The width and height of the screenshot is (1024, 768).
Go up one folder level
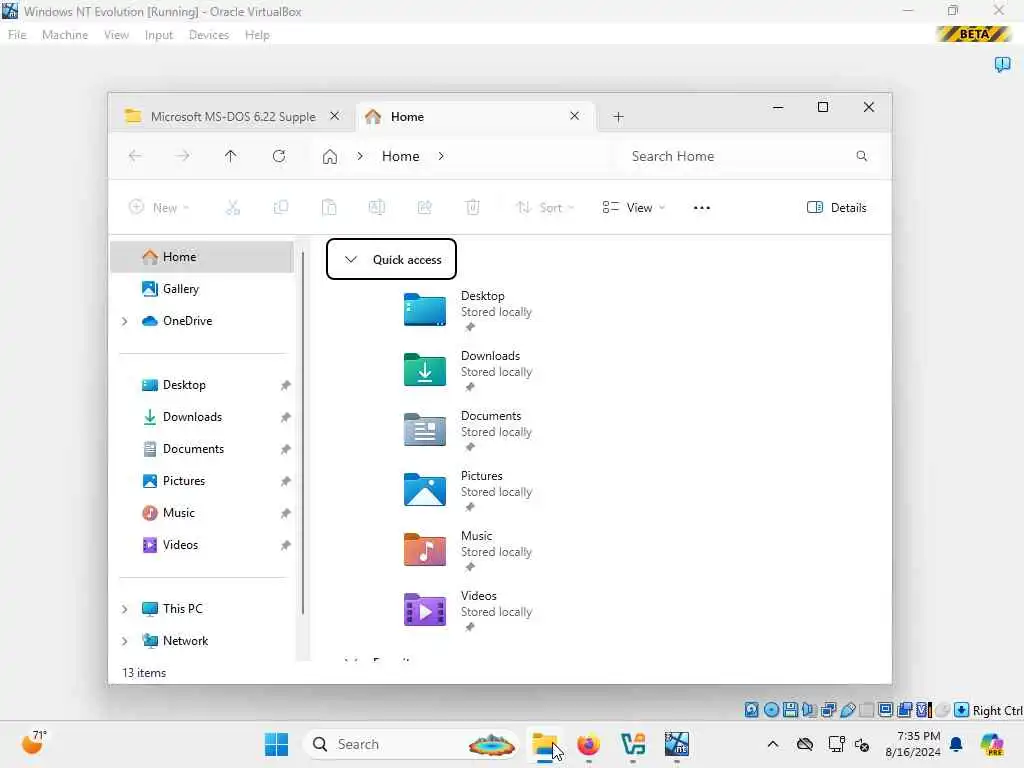coord(231,156)
